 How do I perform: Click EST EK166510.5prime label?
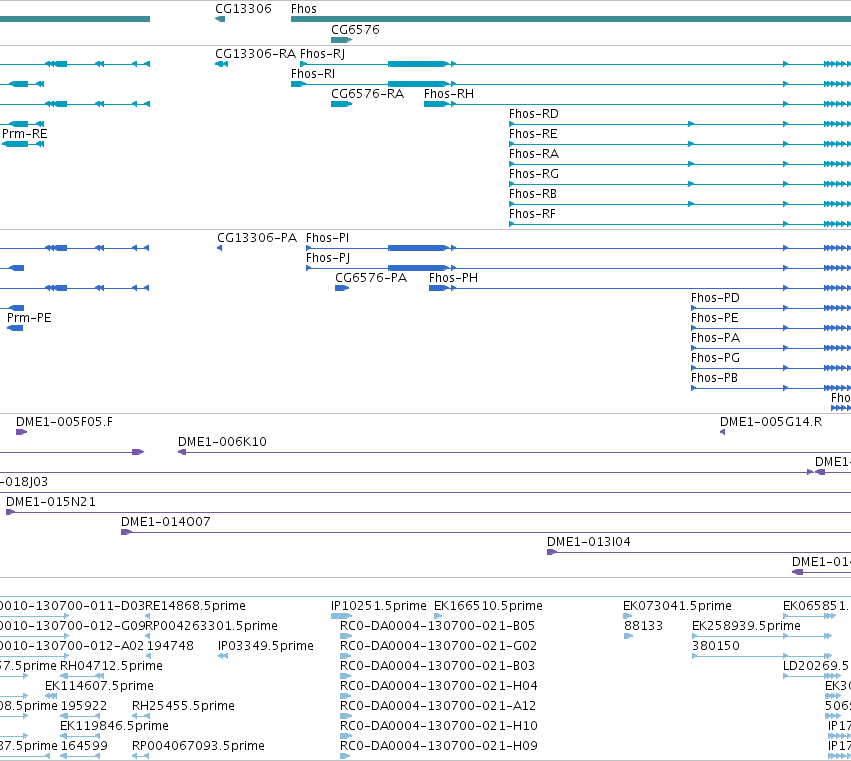(488, 606)
